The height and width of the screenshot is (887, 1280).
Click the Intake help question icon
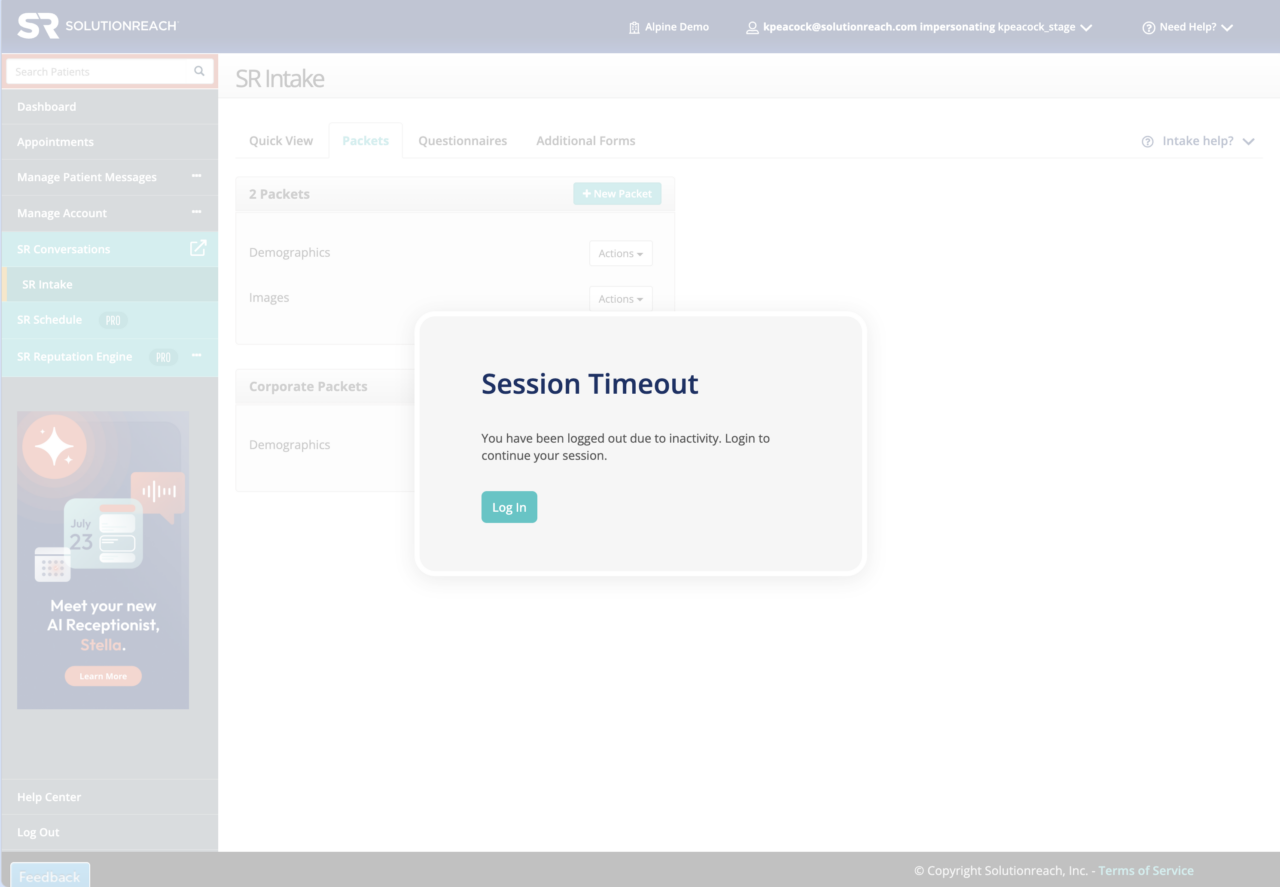(x=1148, y=142)
